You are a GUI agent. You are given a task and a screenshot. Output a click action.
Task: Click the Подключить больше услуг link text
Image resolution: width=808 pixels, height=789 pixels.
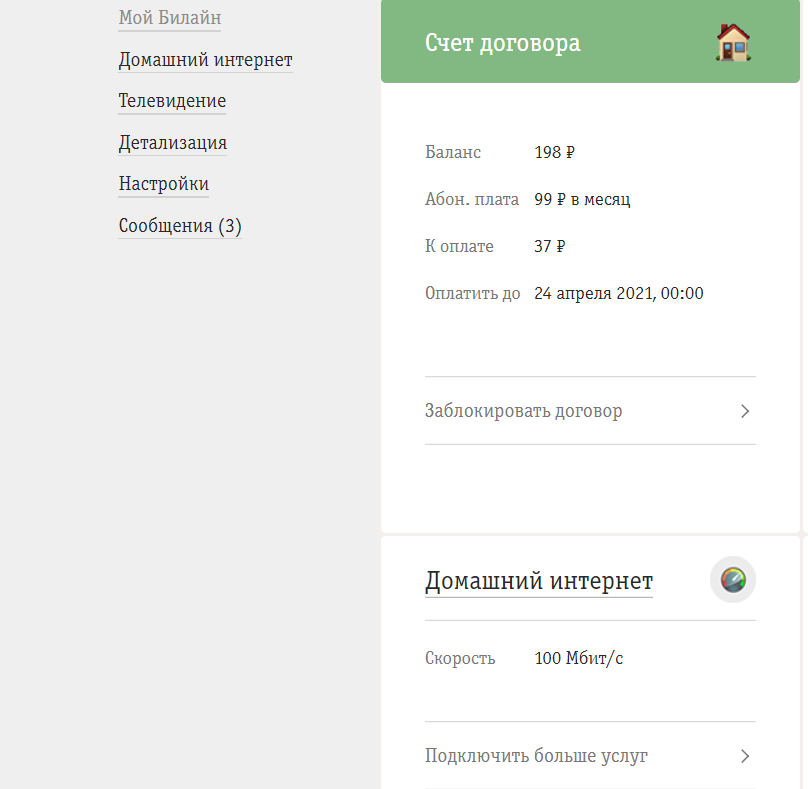(x=536, y=756)
